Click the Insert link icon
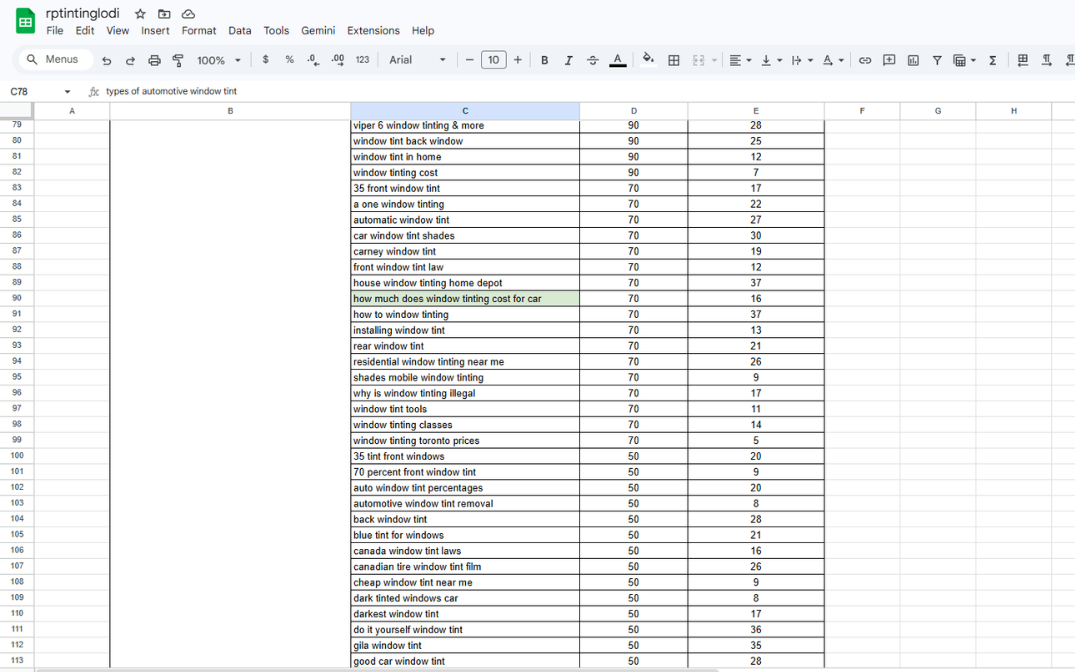This screenshot has height=672, width=1075. pos(865,60)
